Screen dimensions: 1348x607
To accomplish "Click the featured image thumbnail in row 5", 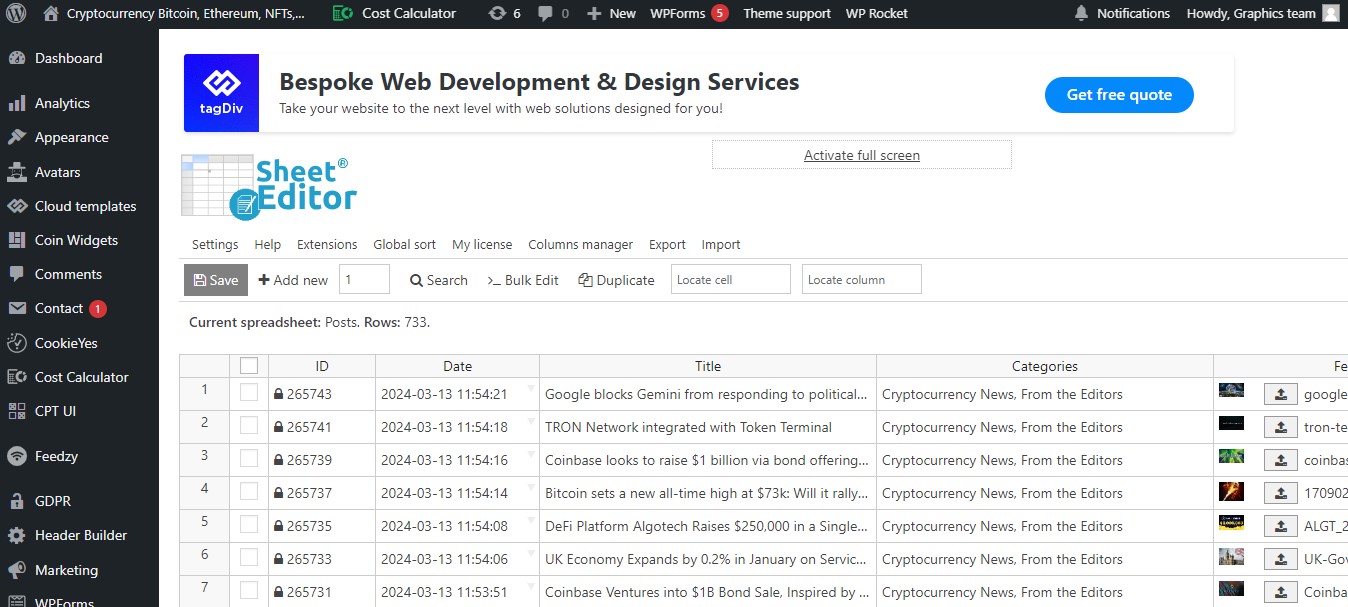I will (x=1231, y=523).
